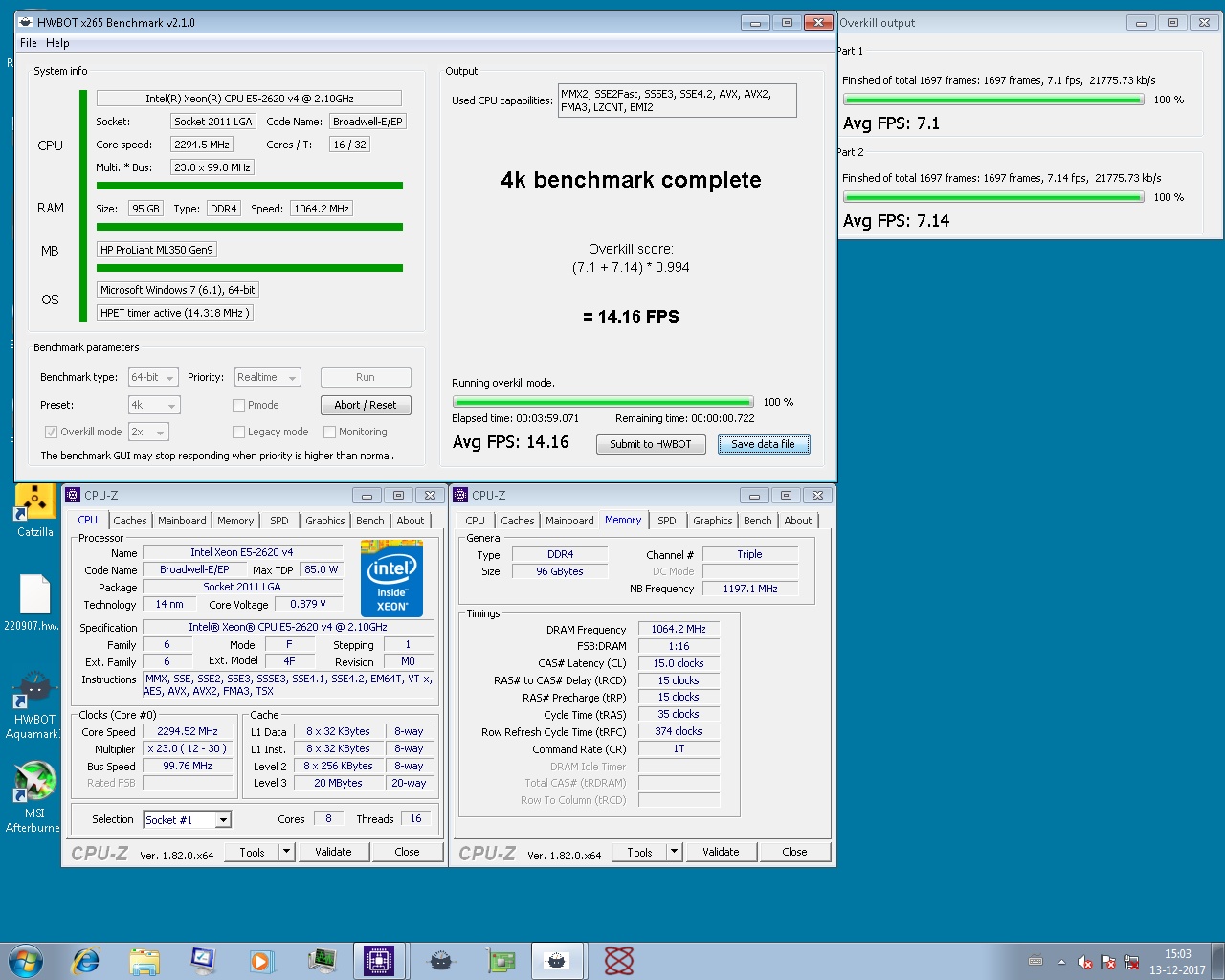1225x980 pixels.
Task: Switch to SPD tab in right CPU-Z
Action: click(667, 521)
